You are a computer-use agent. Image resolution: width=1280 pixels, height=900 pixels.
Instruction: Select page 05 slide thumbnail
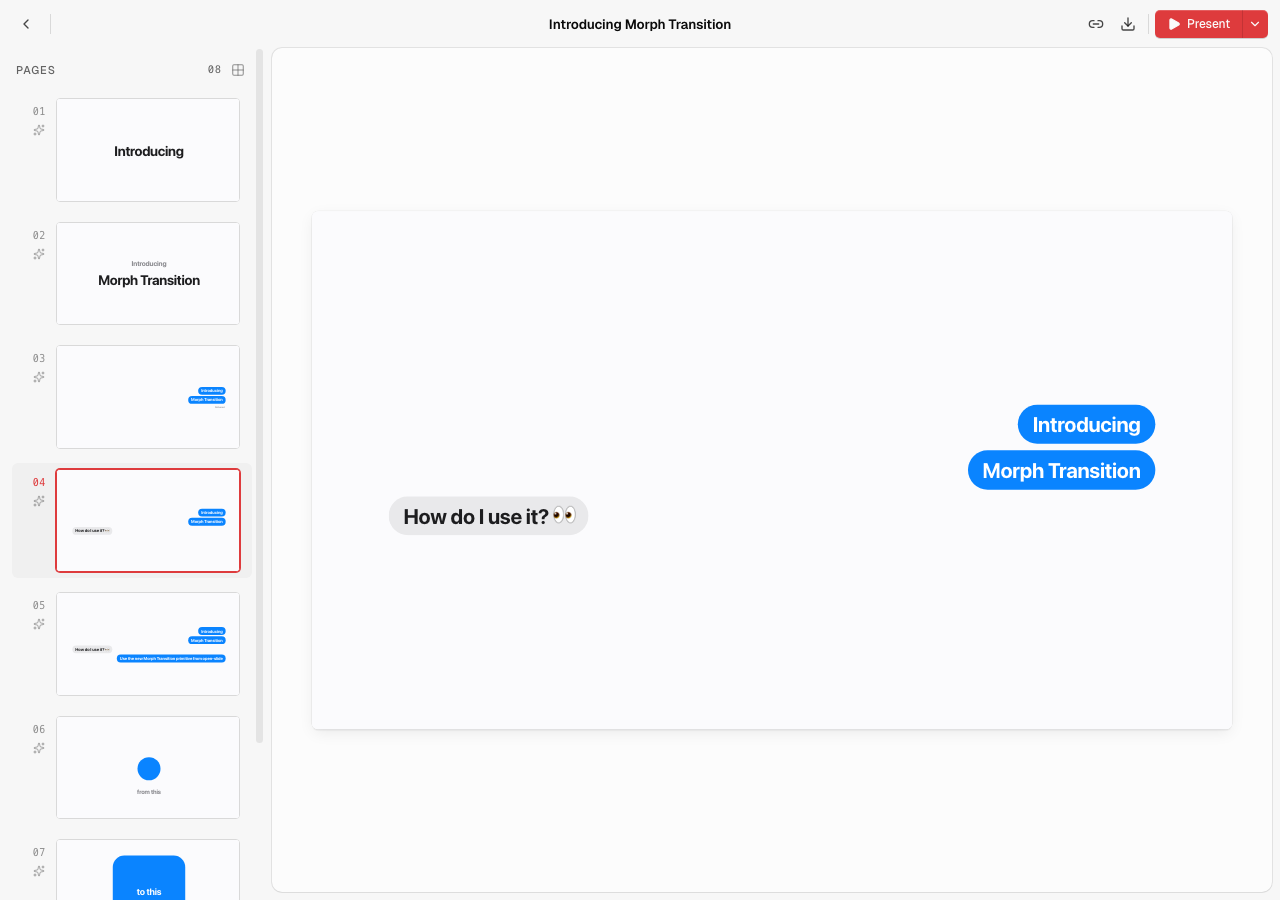coord(148,644)
